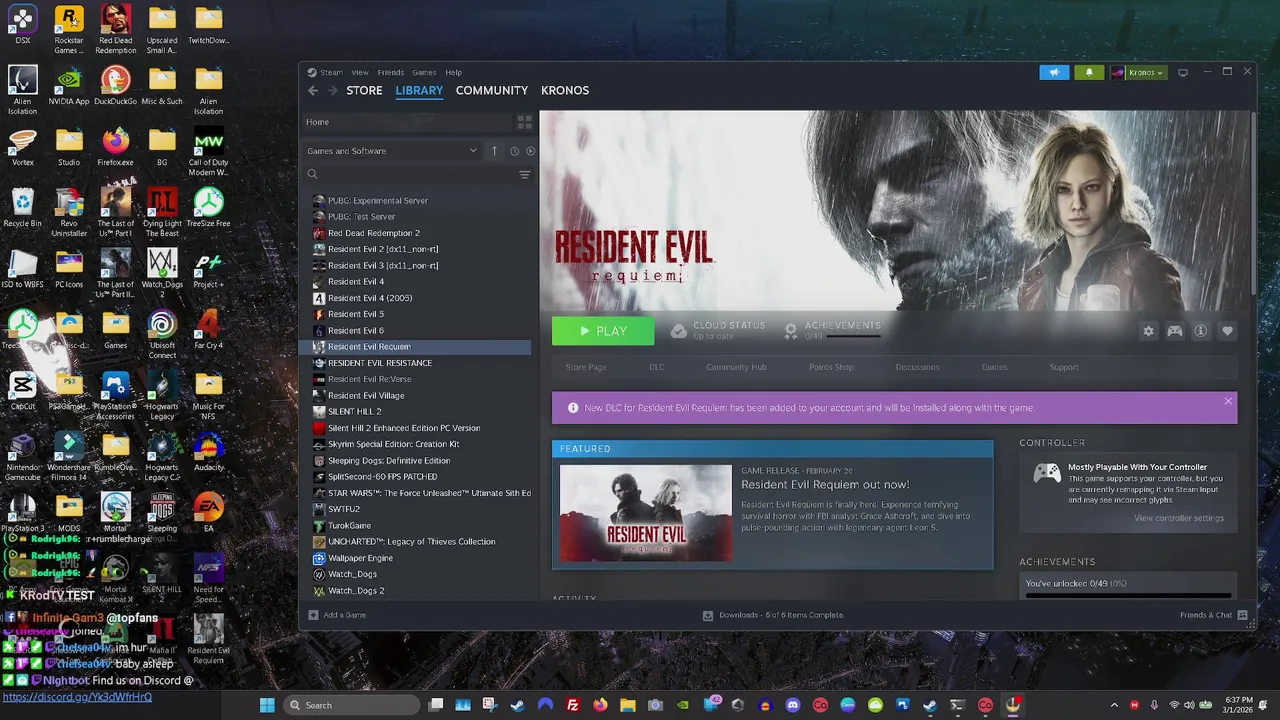Switch library to grid collections view
Image resolution: width=1280 pixels, height=720 pixels.
[x=524, y=122]
